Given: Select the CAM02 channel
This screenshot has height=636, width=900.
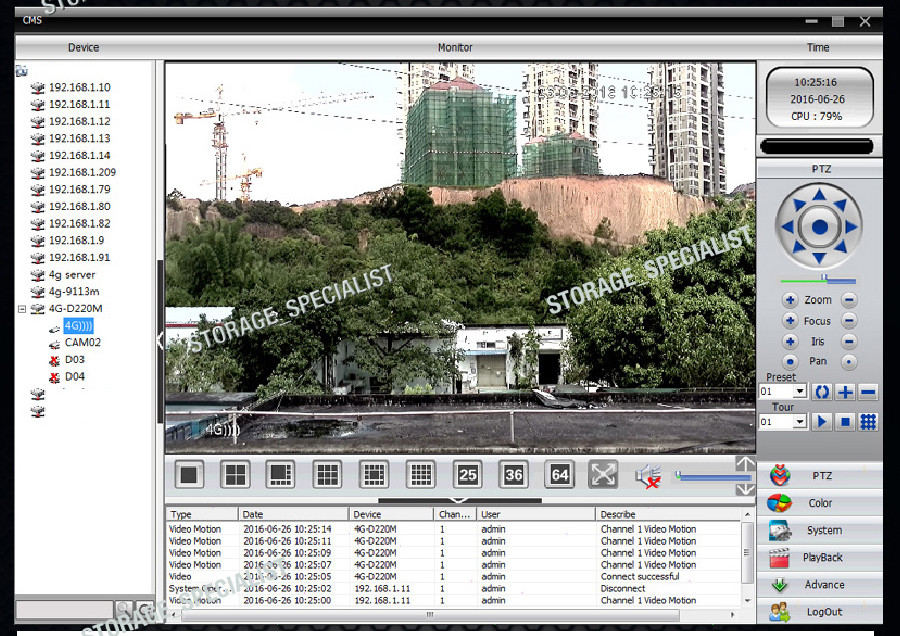Looking at the screenshot, I should (83, 343).
